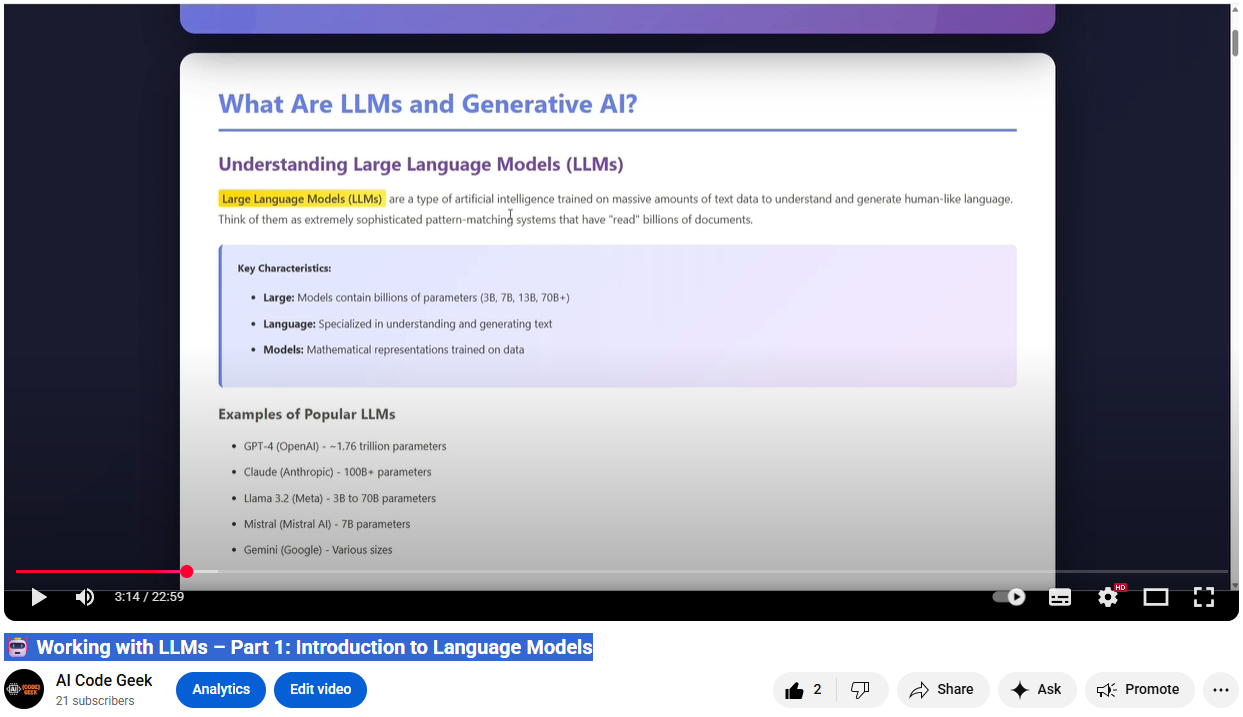Click the page's vertical scrollbar

[1235, 43]
